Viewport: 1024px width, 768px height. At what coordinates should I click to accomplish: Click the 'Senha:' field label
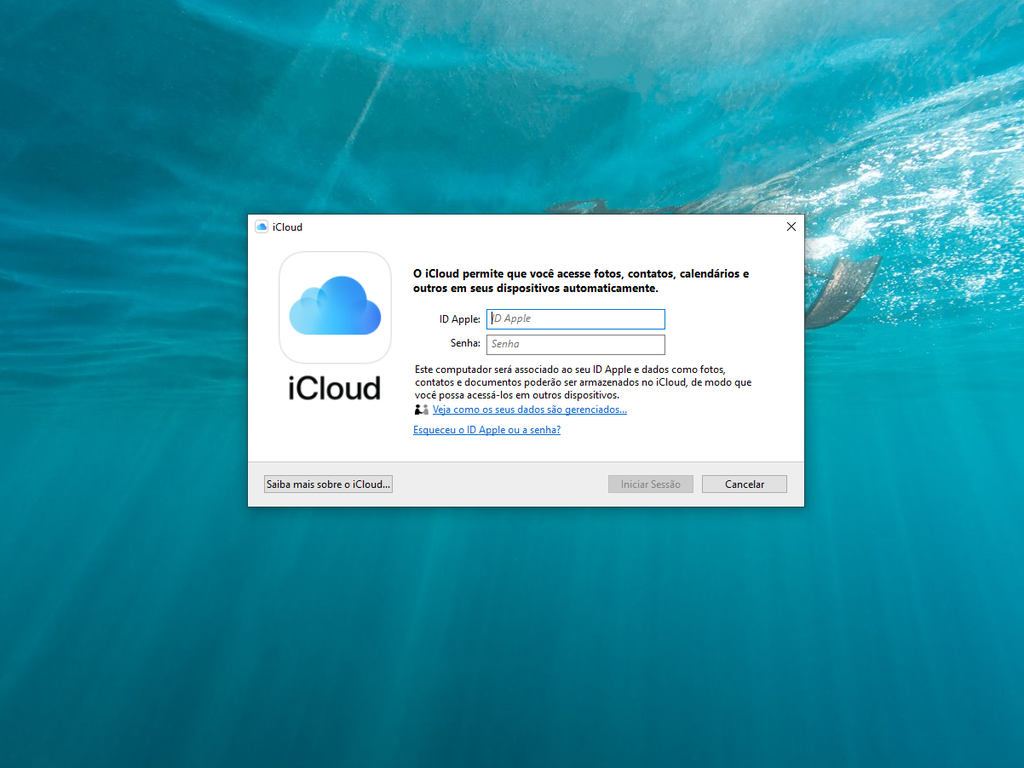(x=465, y=343)
